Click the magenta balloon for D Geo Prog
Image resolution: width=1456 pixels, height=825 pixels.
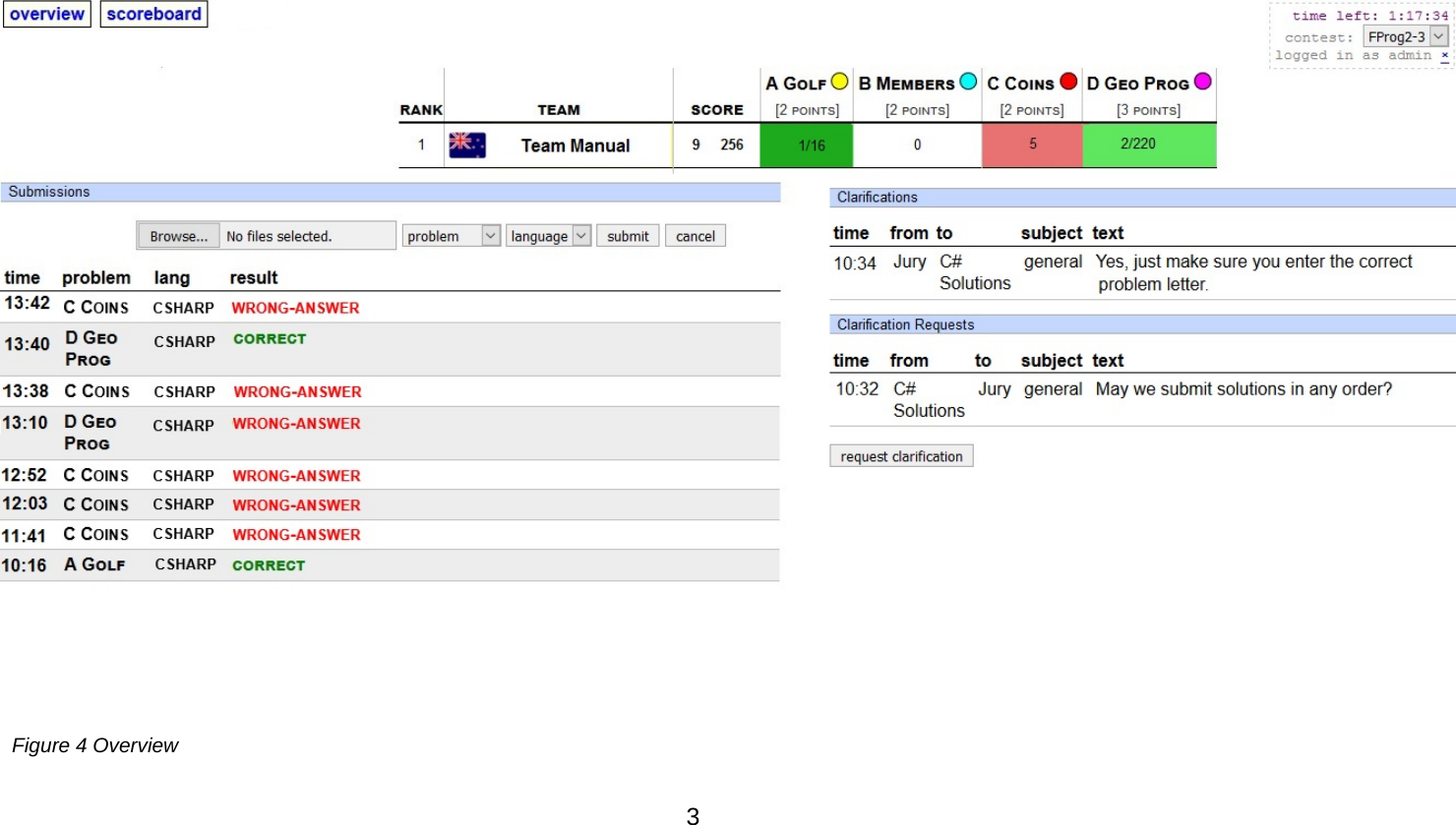1202,81
